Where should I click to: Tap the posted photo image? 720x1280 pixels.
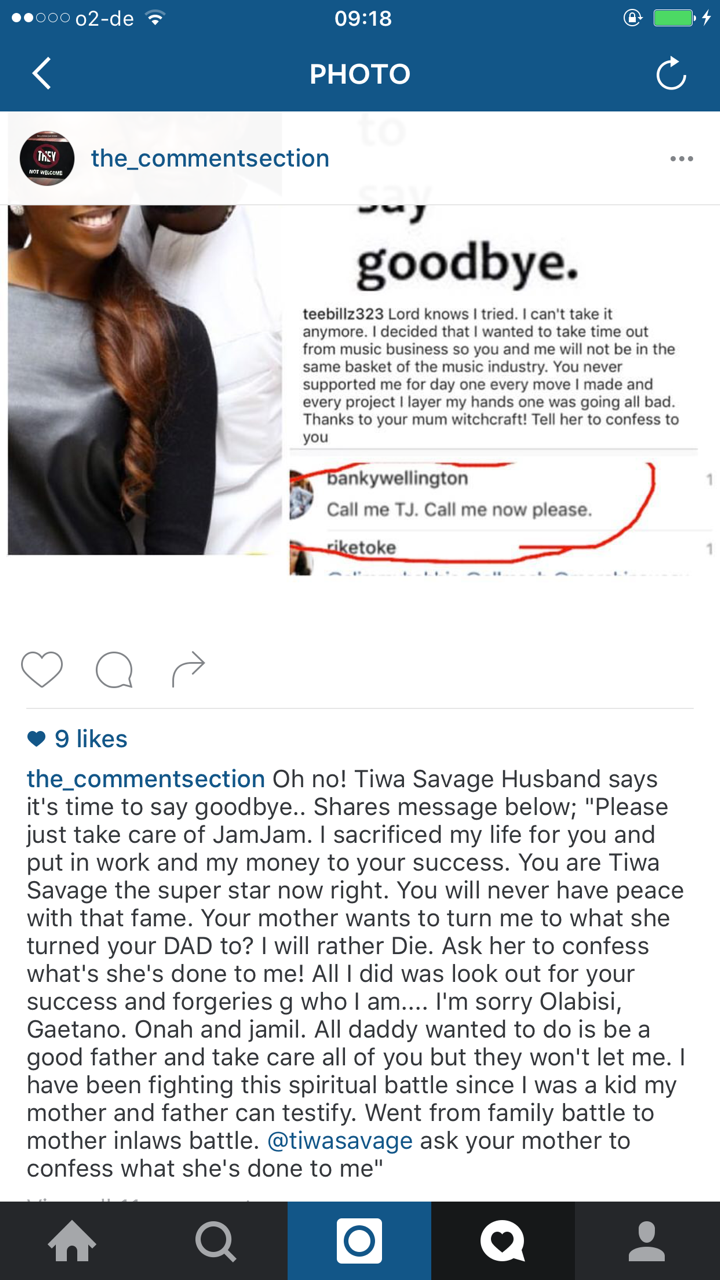[x=360, y=380]
